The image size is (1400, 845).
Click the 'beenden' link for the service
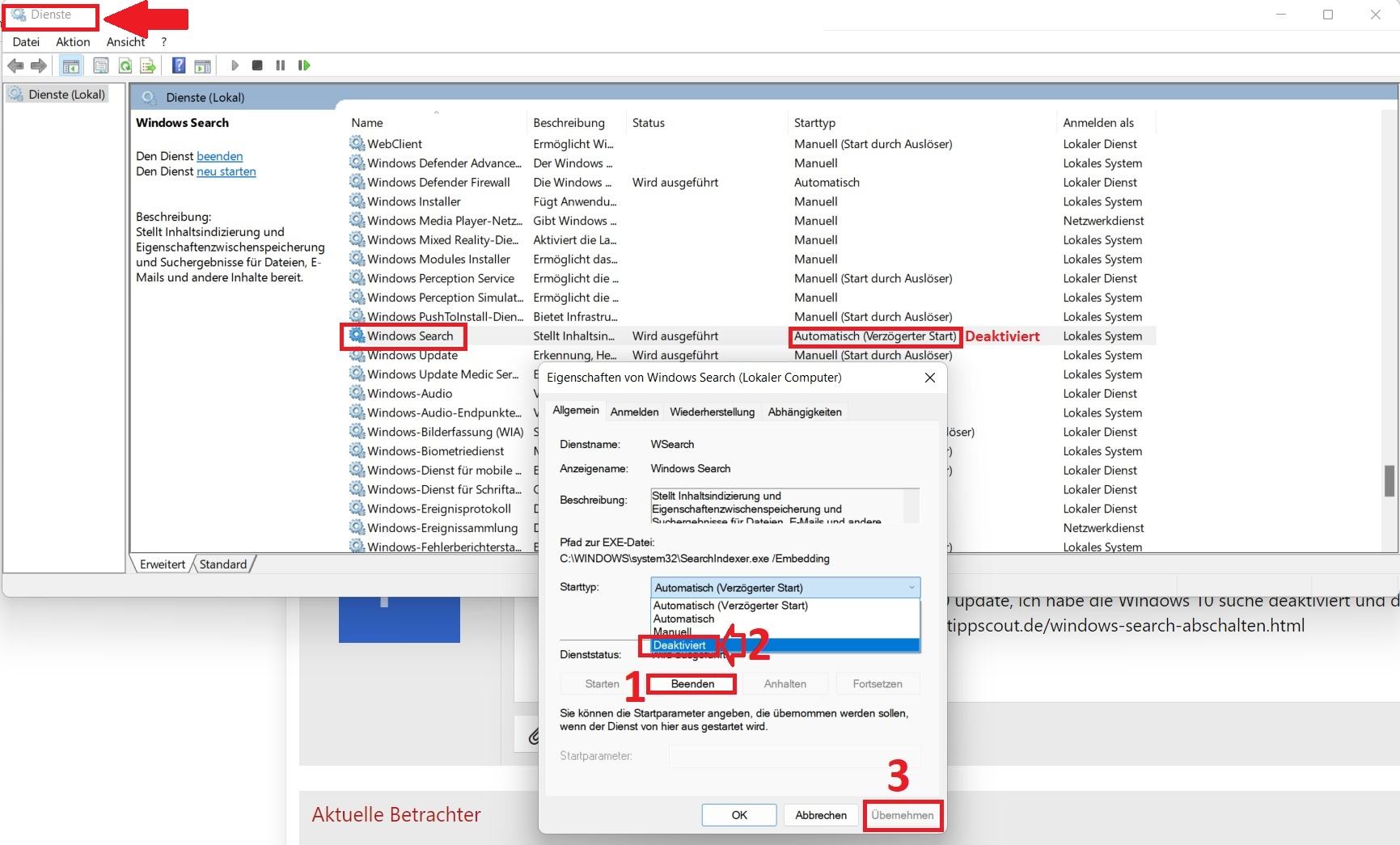tap(219, 156)
